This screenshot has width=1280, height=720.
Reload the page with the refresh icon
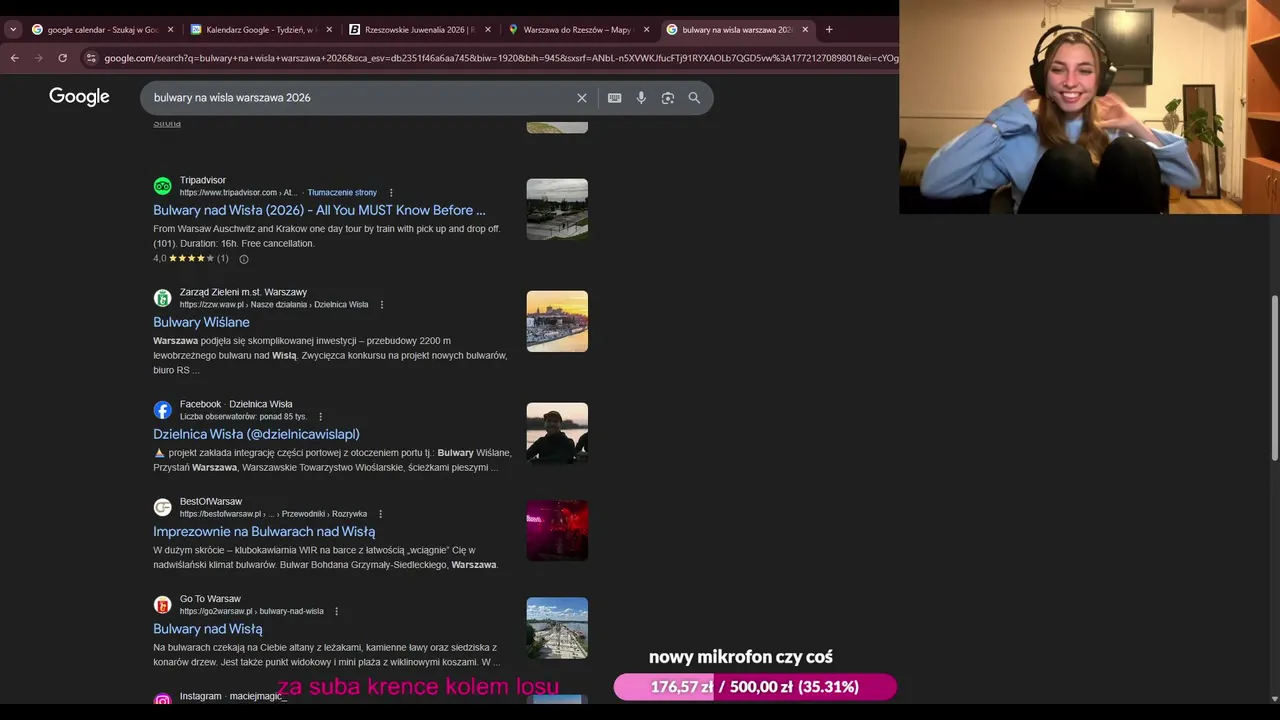click(x=62, y=58)
